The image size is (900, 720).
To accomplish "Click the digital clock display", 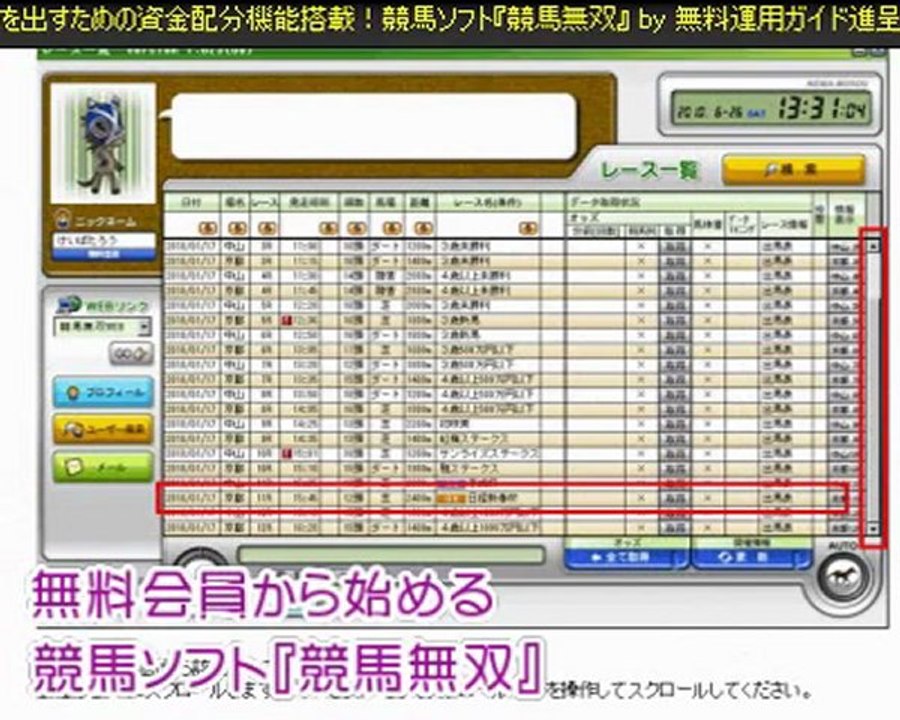I will pos(771,109).
